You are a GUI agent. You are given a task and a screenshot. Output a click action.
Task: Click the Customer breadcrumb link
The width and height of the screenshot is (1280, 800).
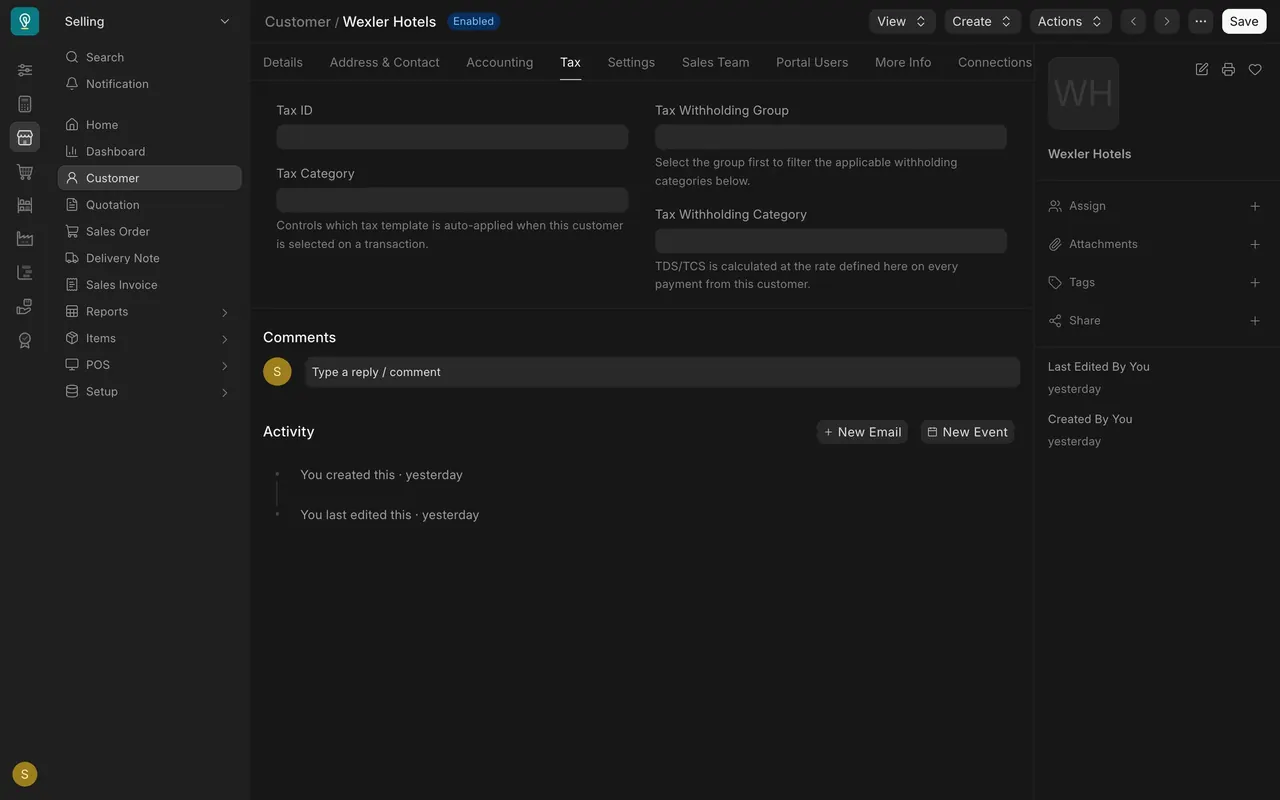(x=298, y=21)
